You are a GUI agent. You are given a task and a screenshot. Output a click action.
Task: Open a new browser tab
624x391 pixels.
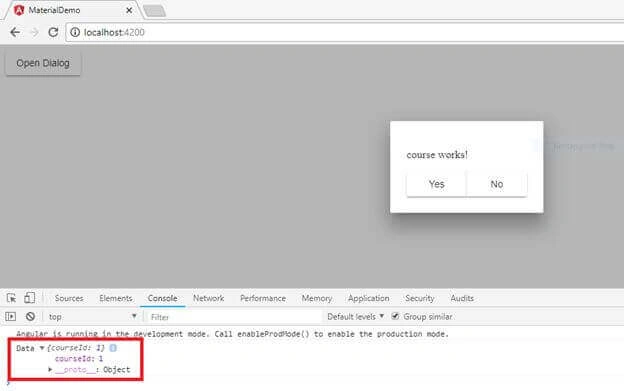pyautogui.click(x=154, y=11)
